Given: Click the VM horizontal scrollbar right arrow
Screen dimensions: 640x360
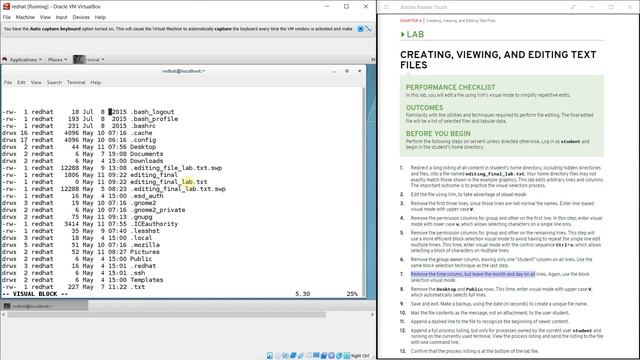Looking at the screenshot, I should [x=372, y=315].
